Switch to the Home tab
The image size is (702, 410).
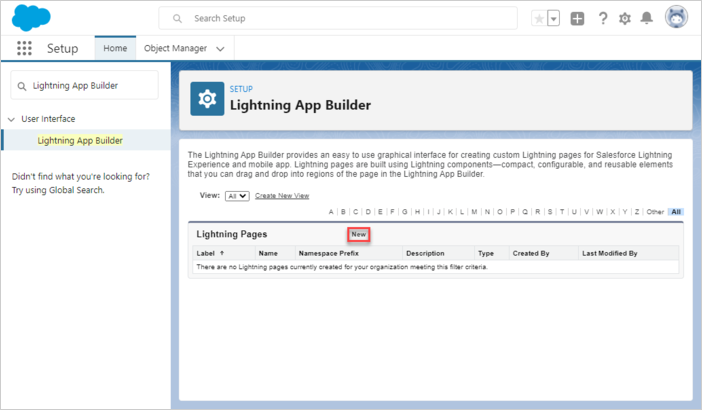(115, 48)
